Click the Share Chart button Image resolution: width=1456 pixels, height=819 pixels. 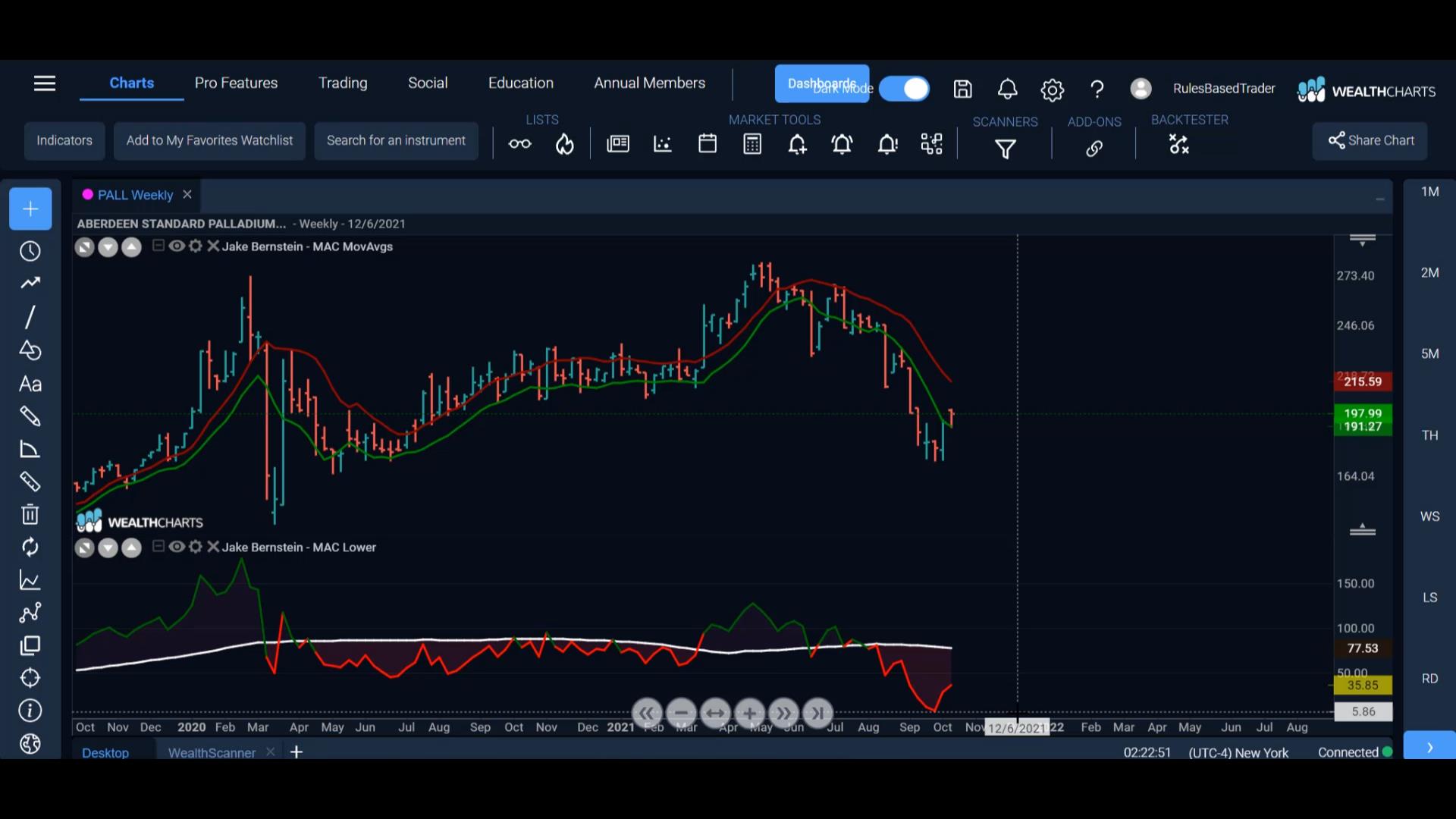1370,140
